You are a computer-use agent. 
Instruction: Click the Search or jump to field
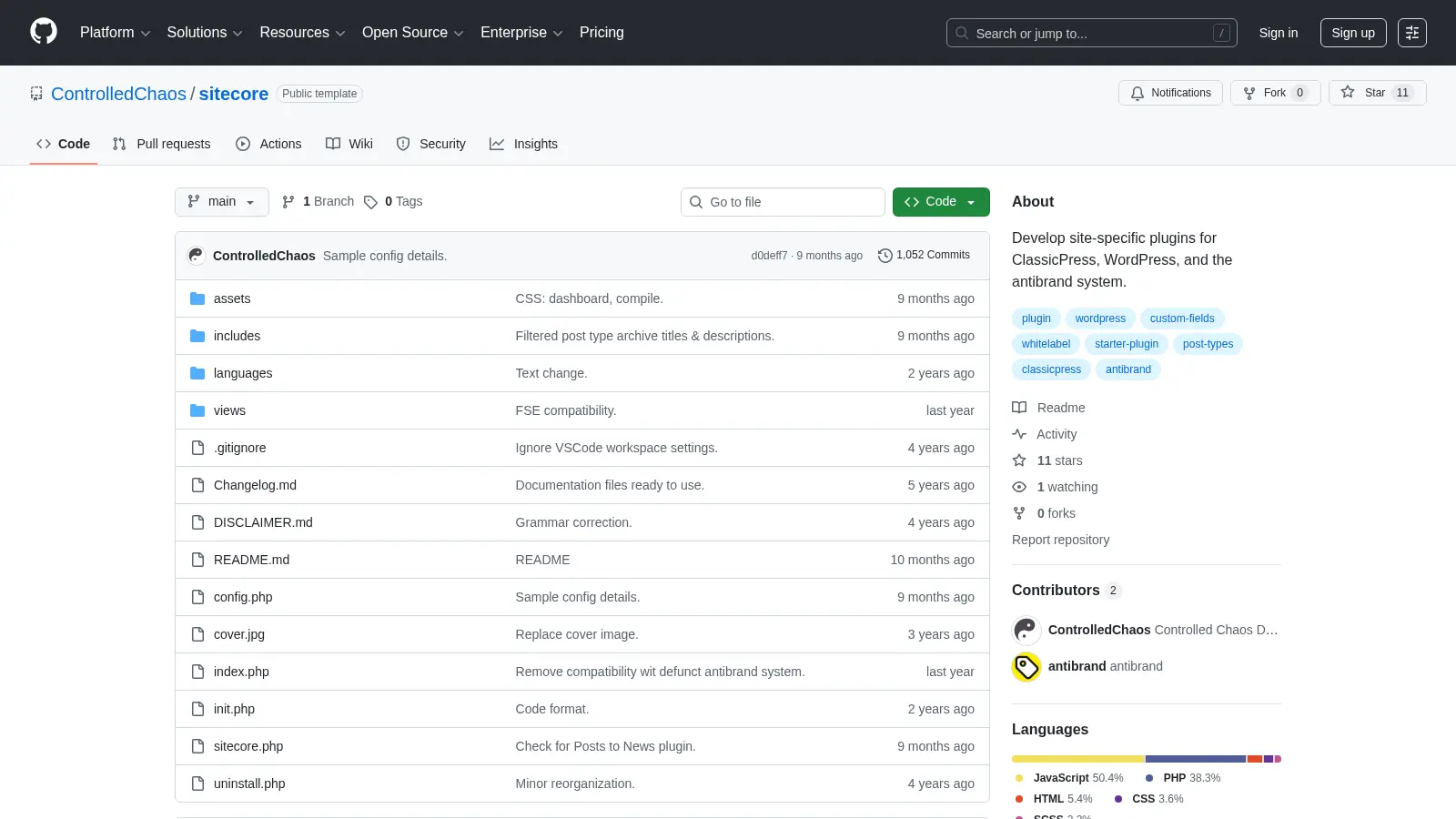1092,33
